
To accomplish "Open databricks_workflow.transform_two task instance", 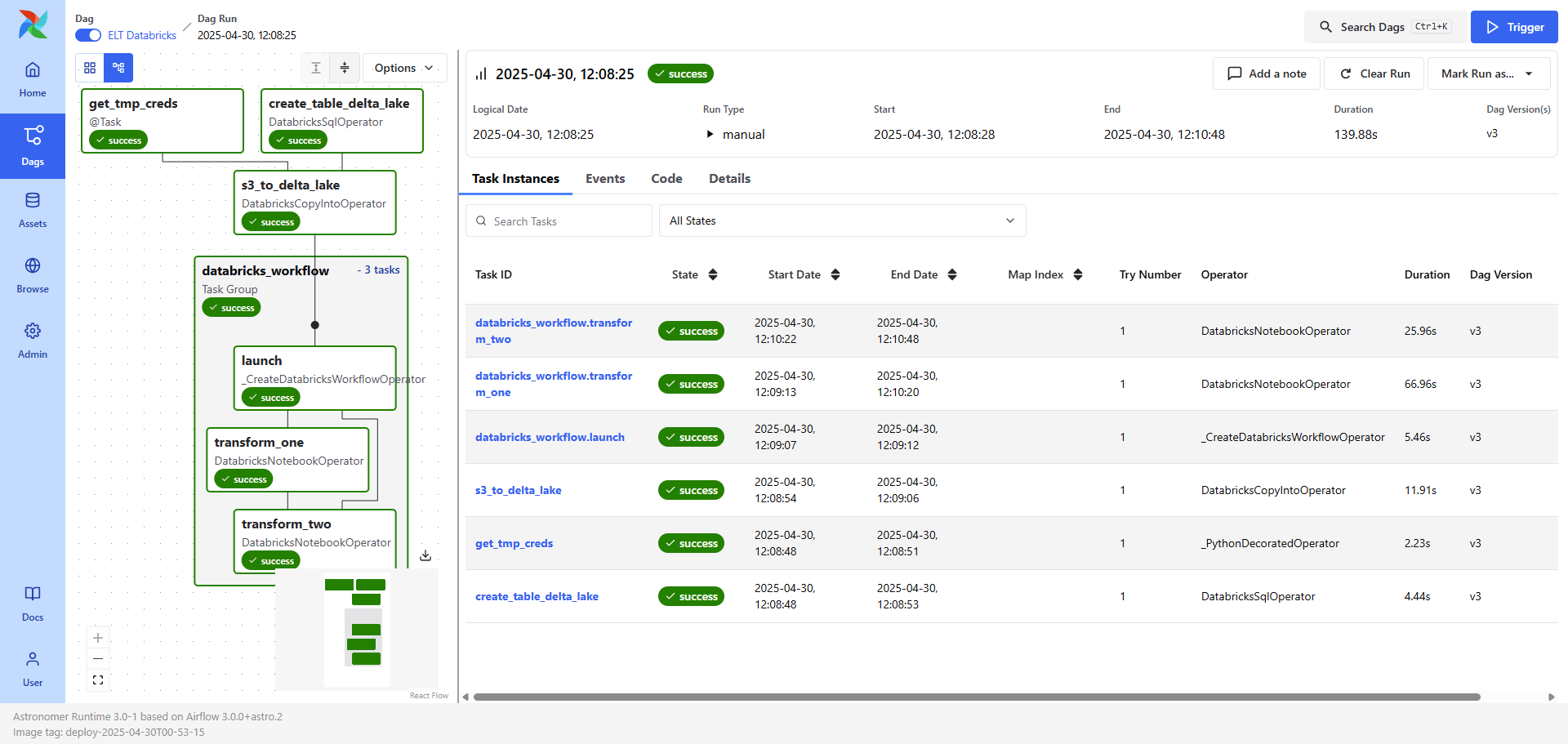I will point(554,331).
